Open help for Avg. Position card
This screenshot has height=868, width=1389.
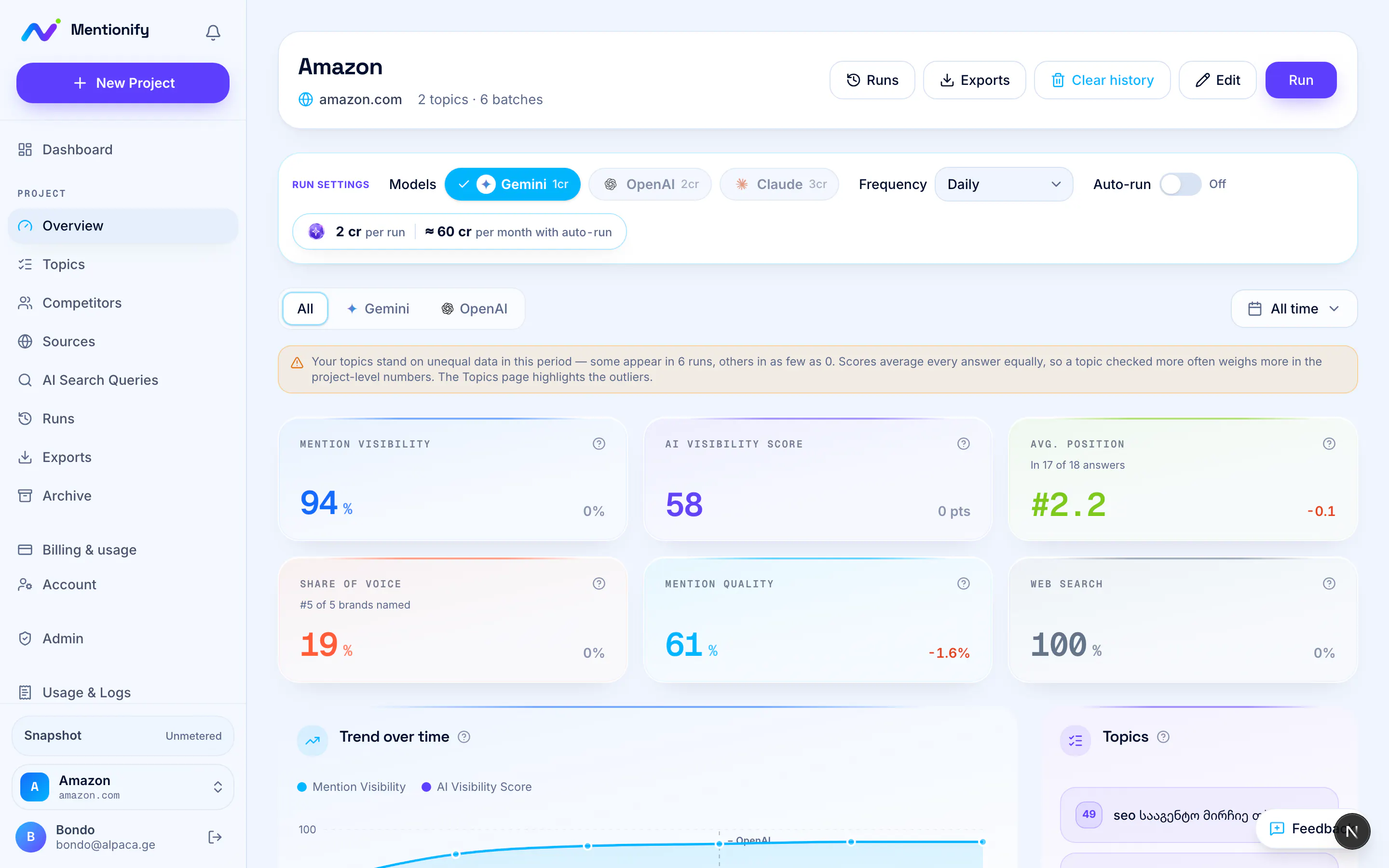[x=1329, y=444]
